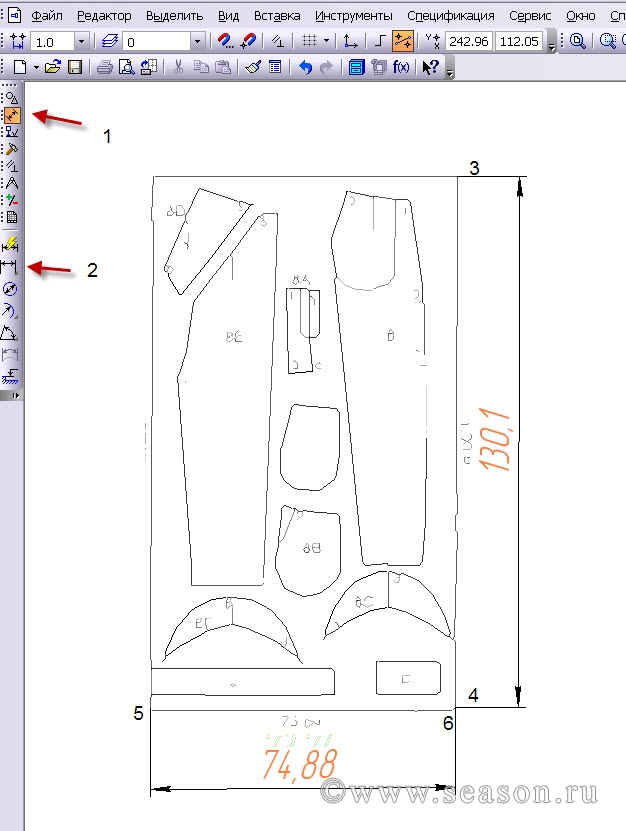Open the Specification panel sheet icon
Viewport: 626px width, 831px height.
click(x=12, y=217)
